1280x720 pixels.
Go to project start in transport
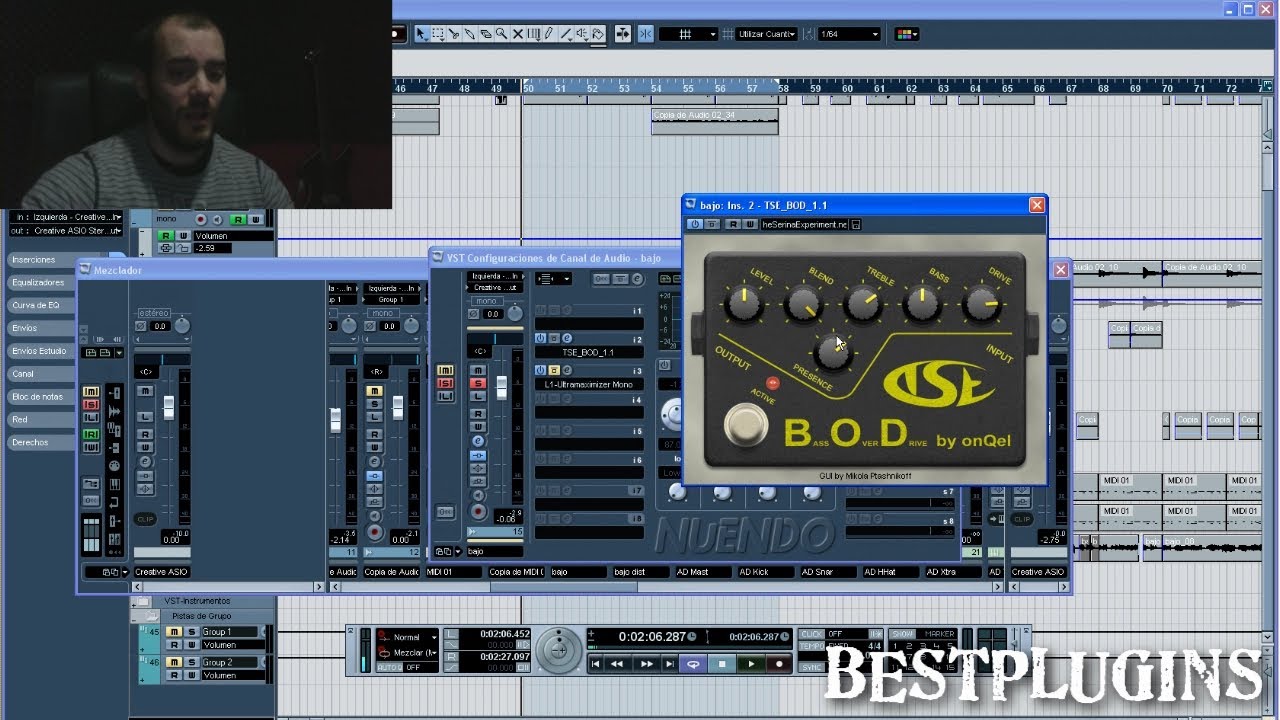595,664
